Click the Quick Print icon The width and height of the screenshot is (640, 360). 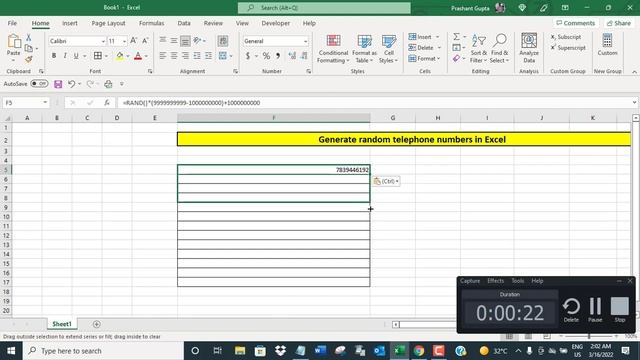(x=108, y=84)
